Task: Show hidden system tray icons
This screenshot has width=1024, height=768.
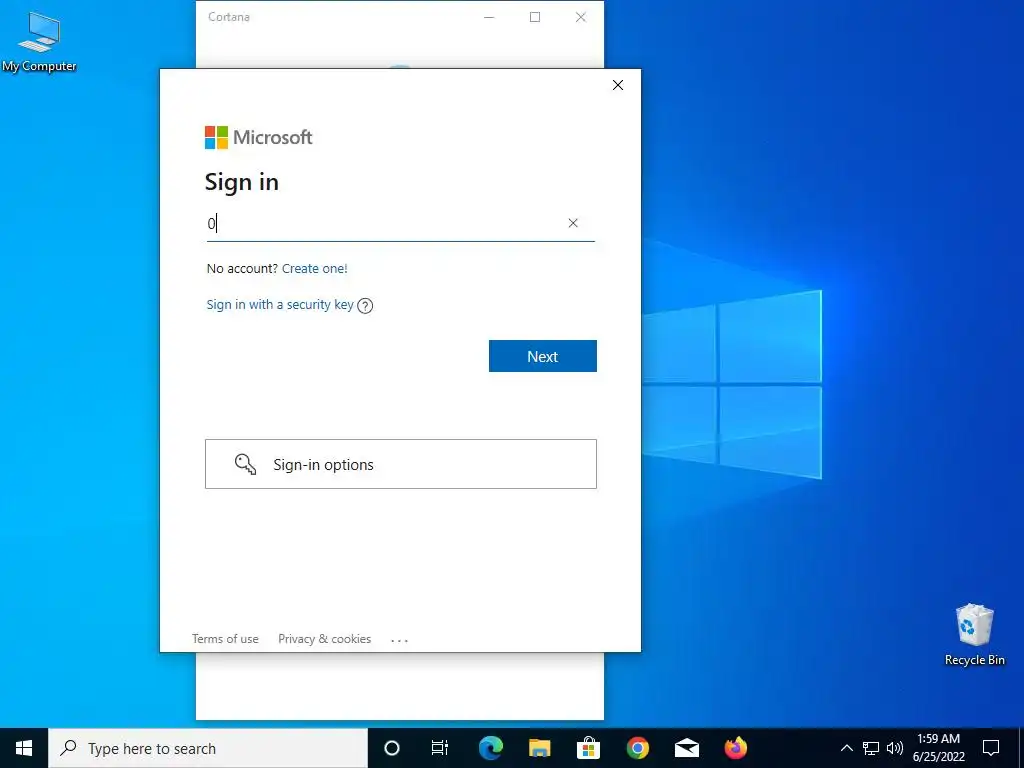Action: pos(846,748)
